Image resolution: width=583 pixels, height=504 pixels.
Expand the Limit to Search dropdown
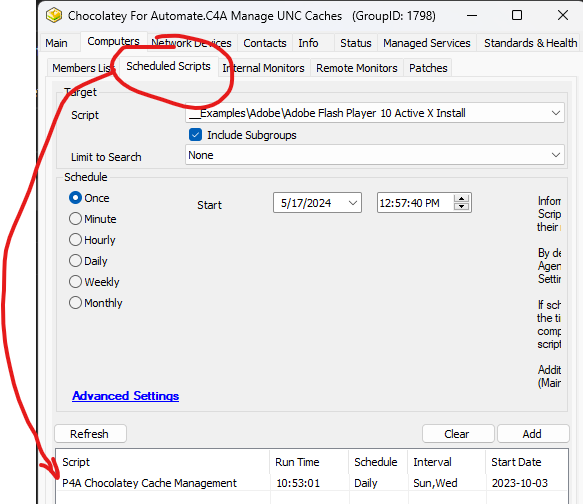tap(555, 155)
